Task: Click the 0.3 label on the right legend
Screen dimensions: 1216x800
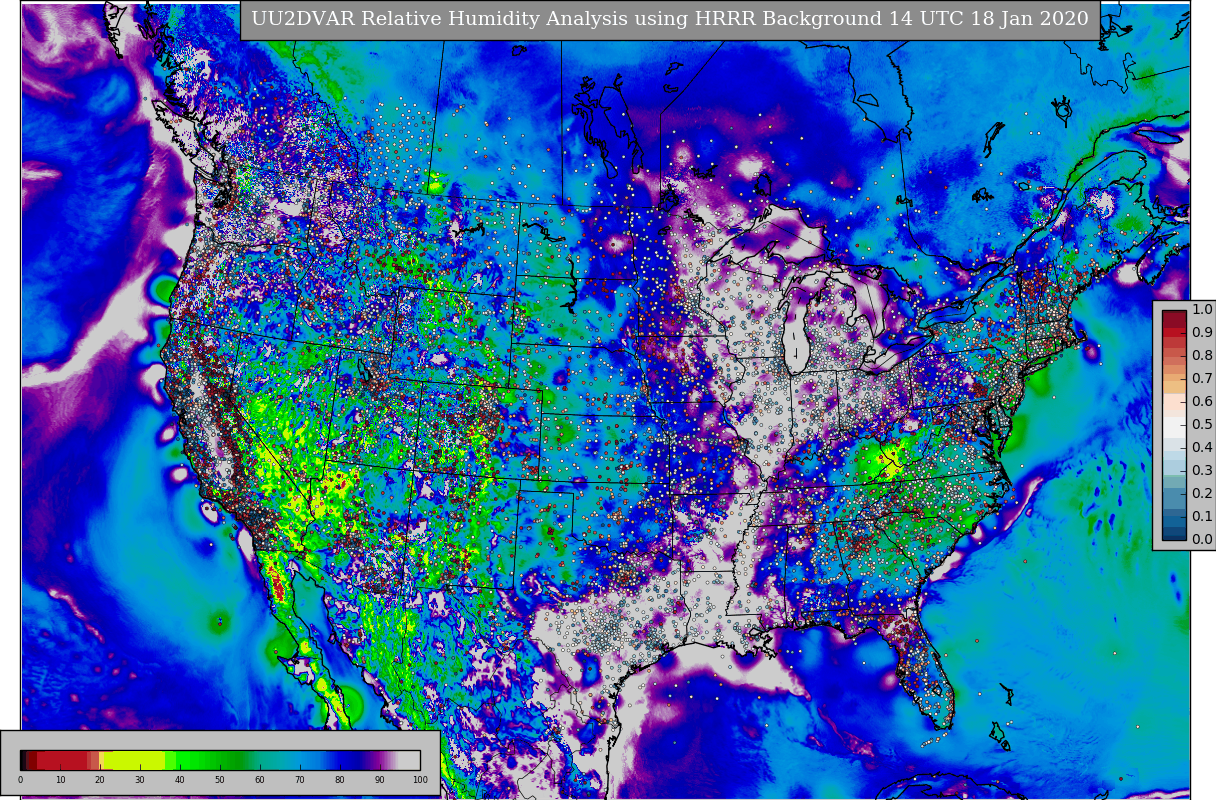Action: point(1202,470)
